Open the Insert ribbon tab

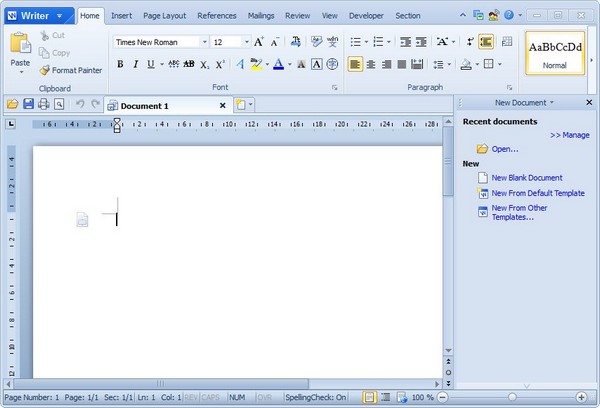point(121,16)
